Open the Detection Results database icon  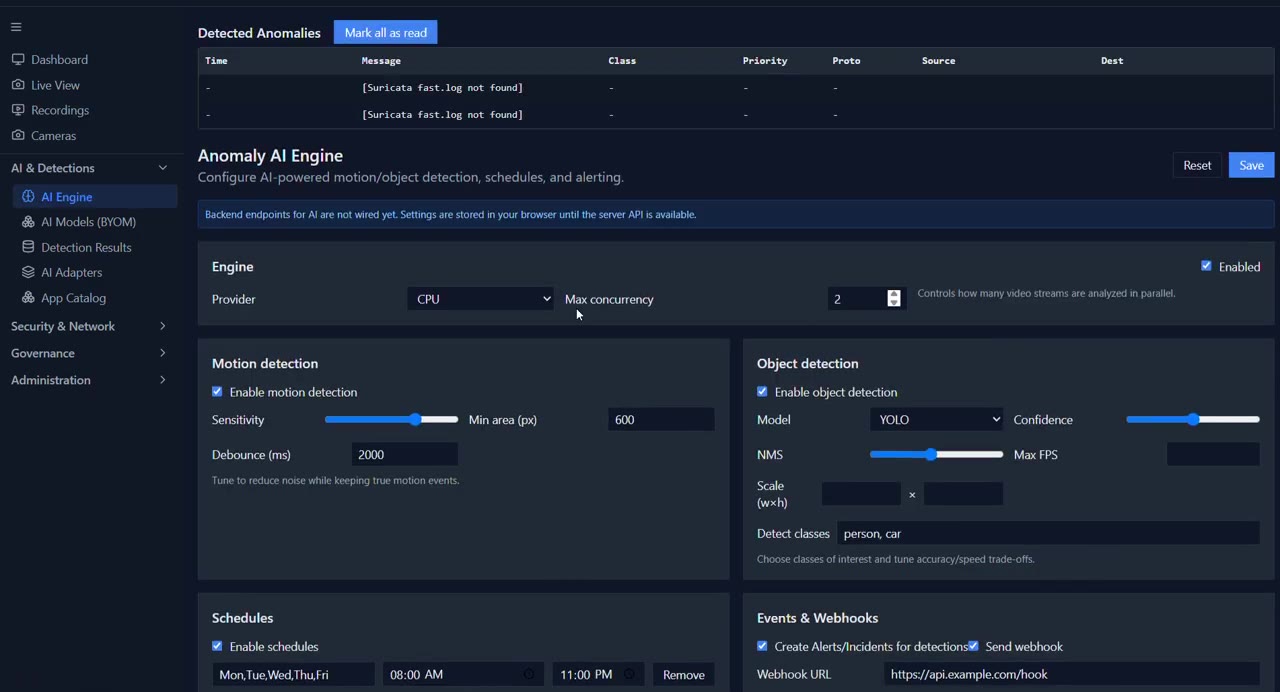(x=28, y=247)
